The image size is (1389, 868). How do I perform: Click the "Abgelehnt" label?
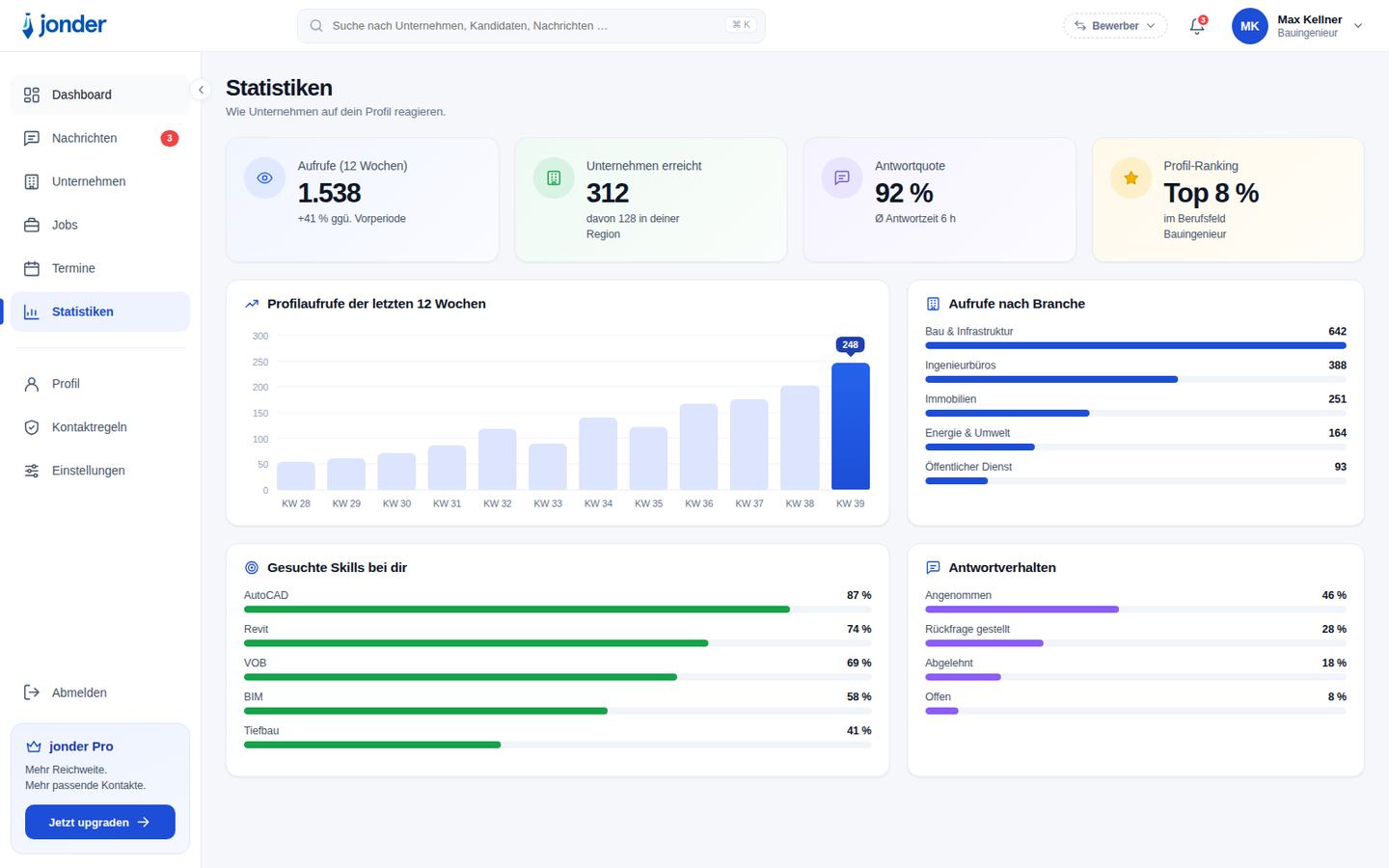(x=949, y=664)
